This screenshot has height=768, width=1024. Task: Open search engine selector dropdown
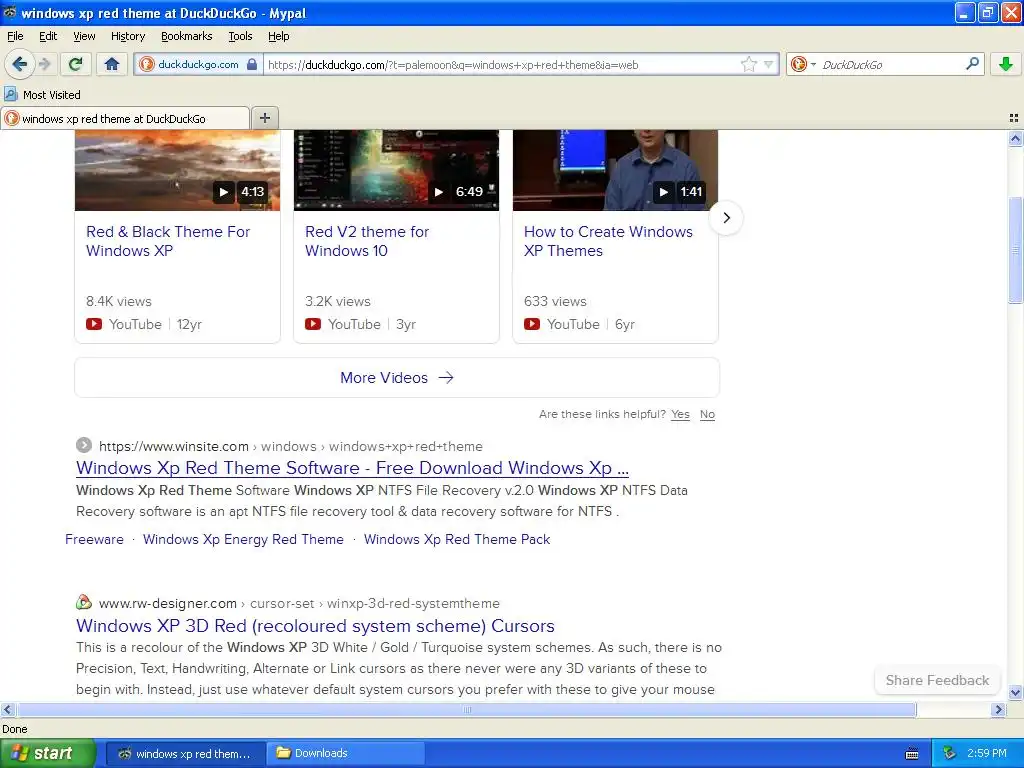[803, 64]
